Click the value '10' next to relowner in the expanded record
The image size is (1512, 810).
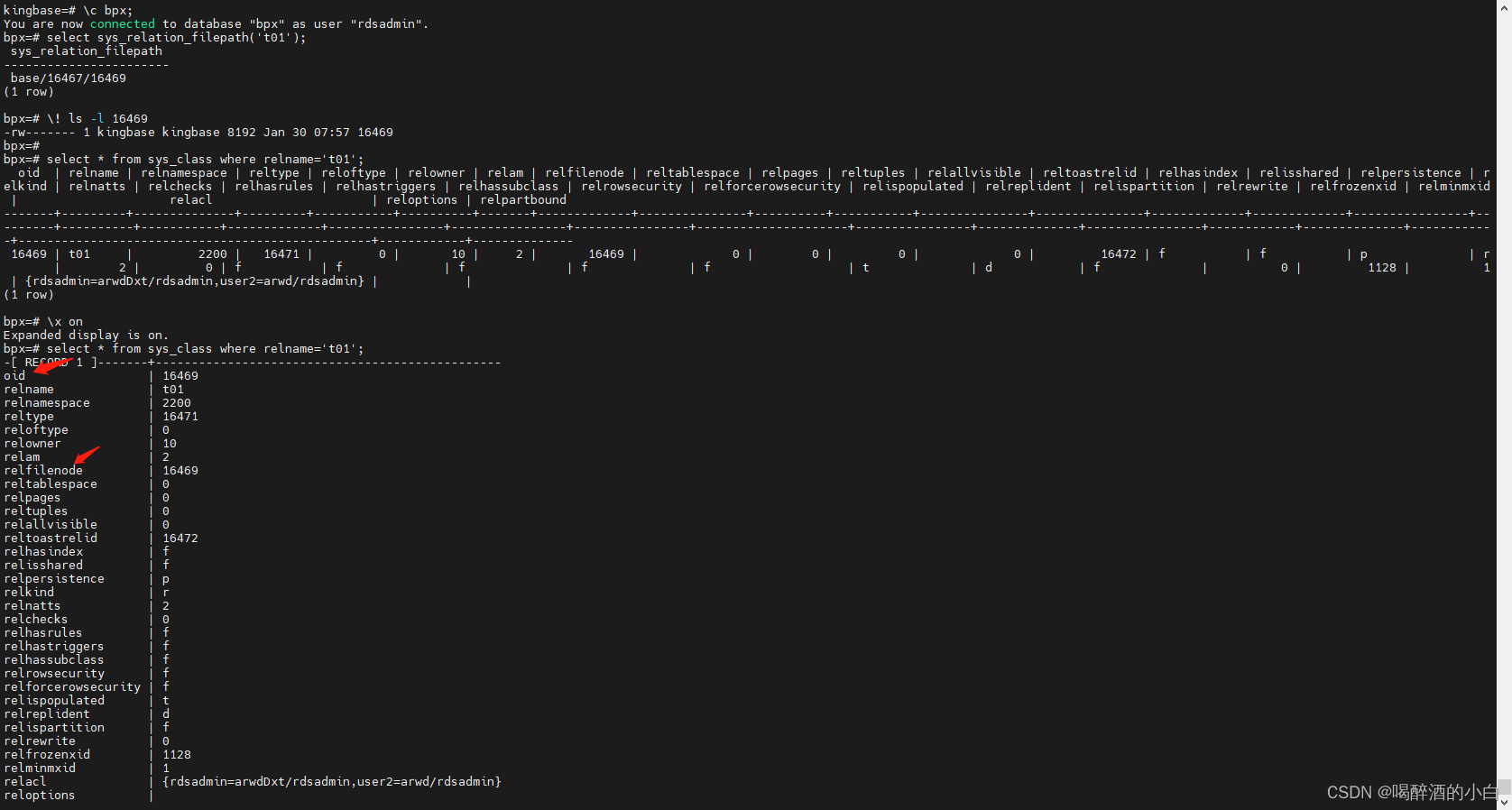(170, 444)
